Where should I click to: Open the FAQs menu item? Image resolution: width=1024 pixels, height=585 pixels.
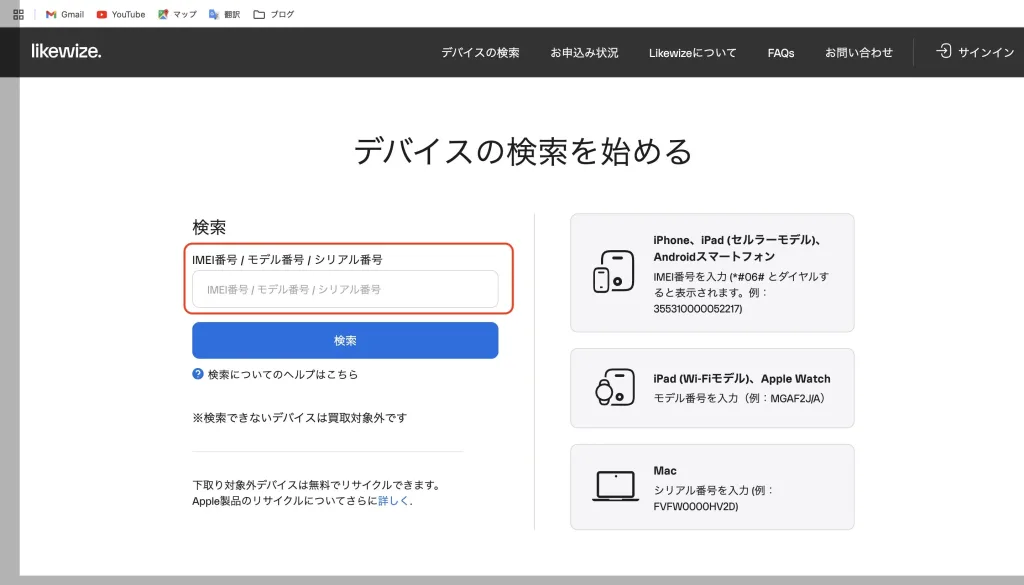(x=780, y=53)
